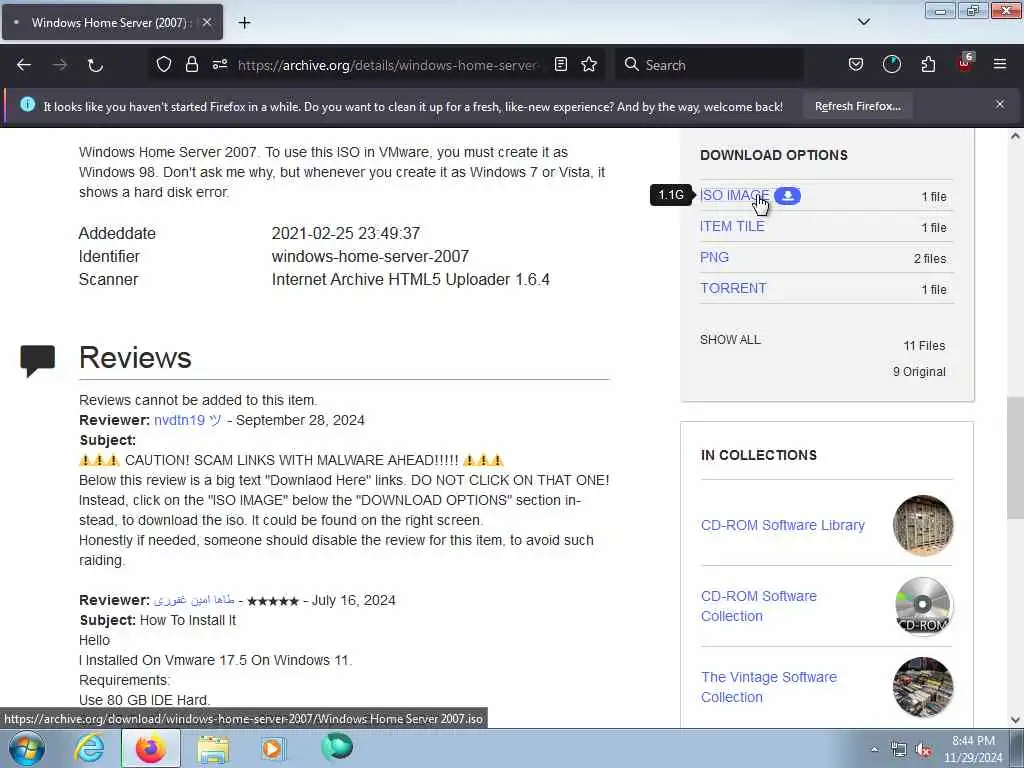Click the network tray icon
1024x768 pixels.
coord(899,750)
